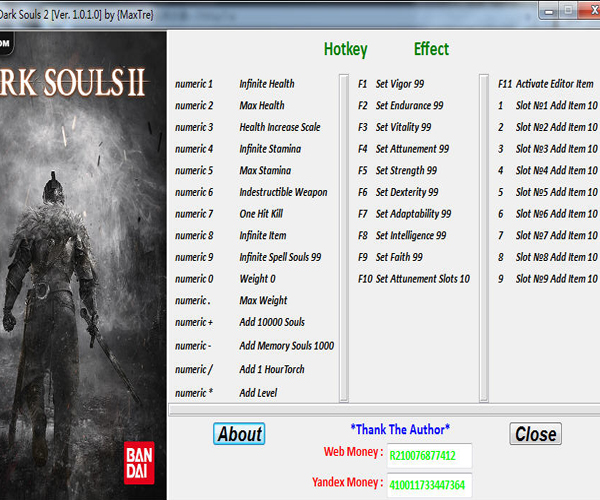Select the Set Faith 99 text
The width and height of the screenshot is (600, 500).
coord(399,257)
